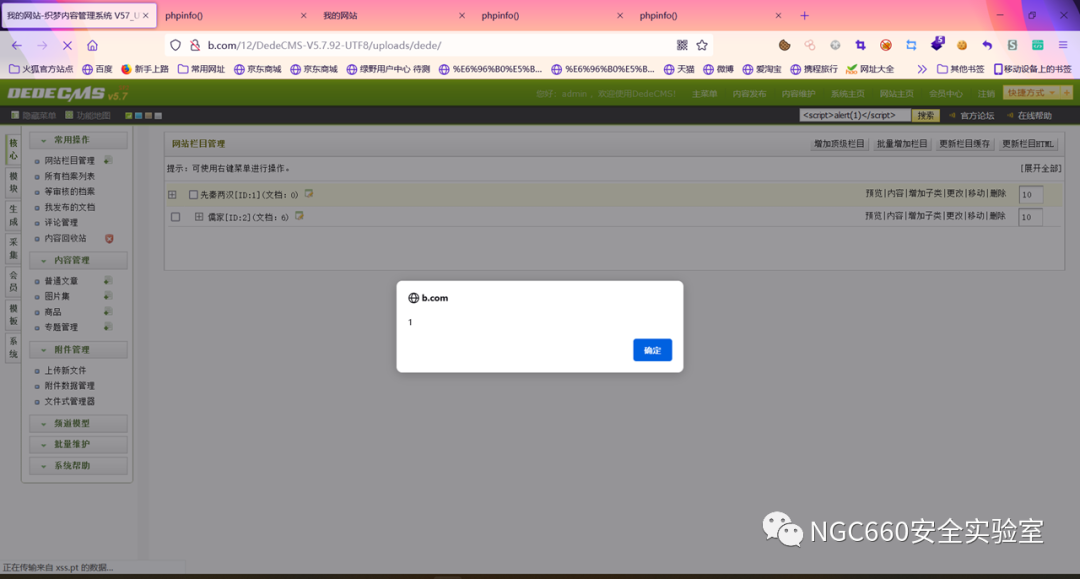
Task: Add 图片集 using its sidebar add icon
Action: [107, 296]
